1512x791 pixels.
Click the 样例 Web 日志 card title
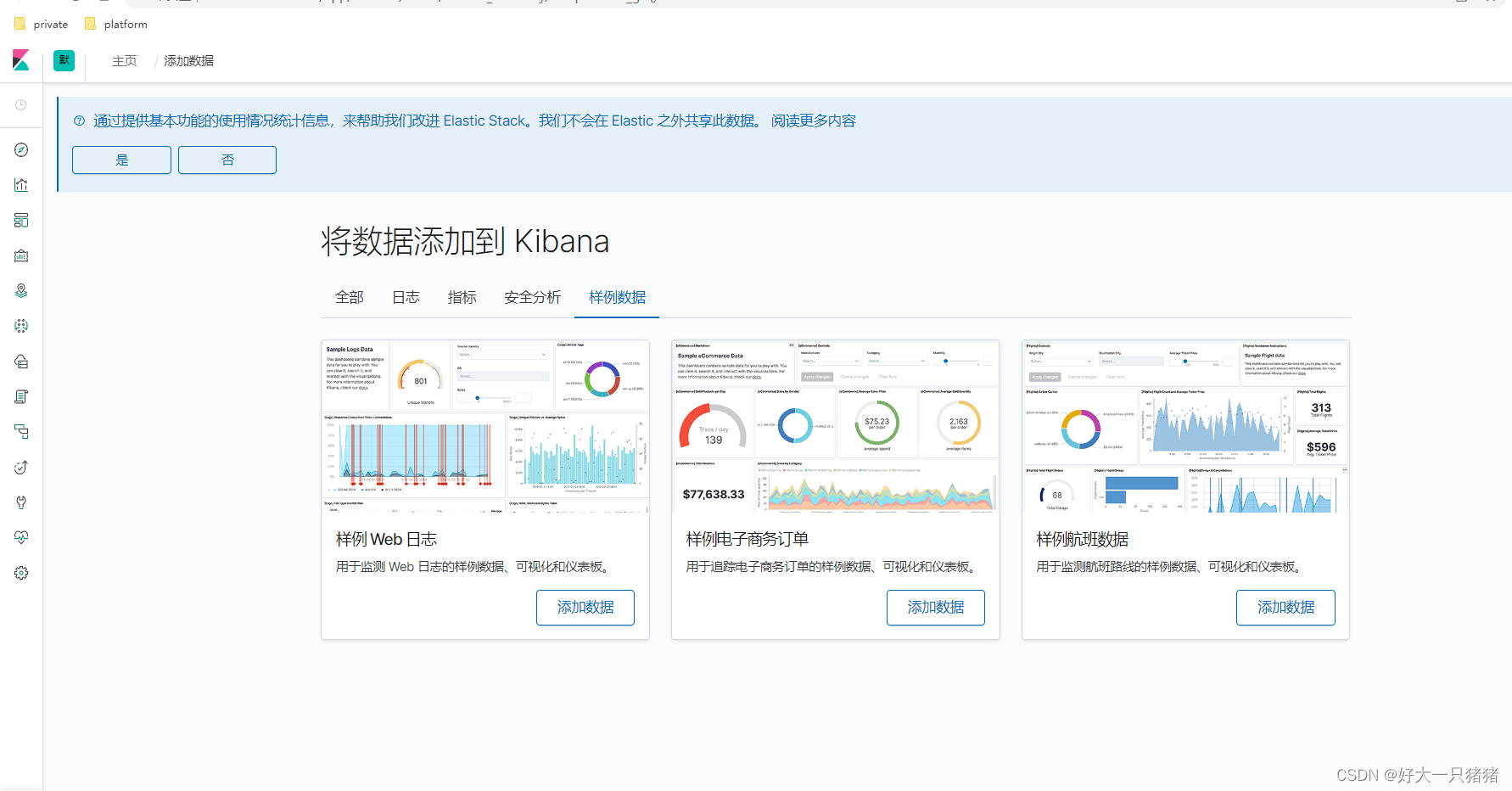point(386,539)
